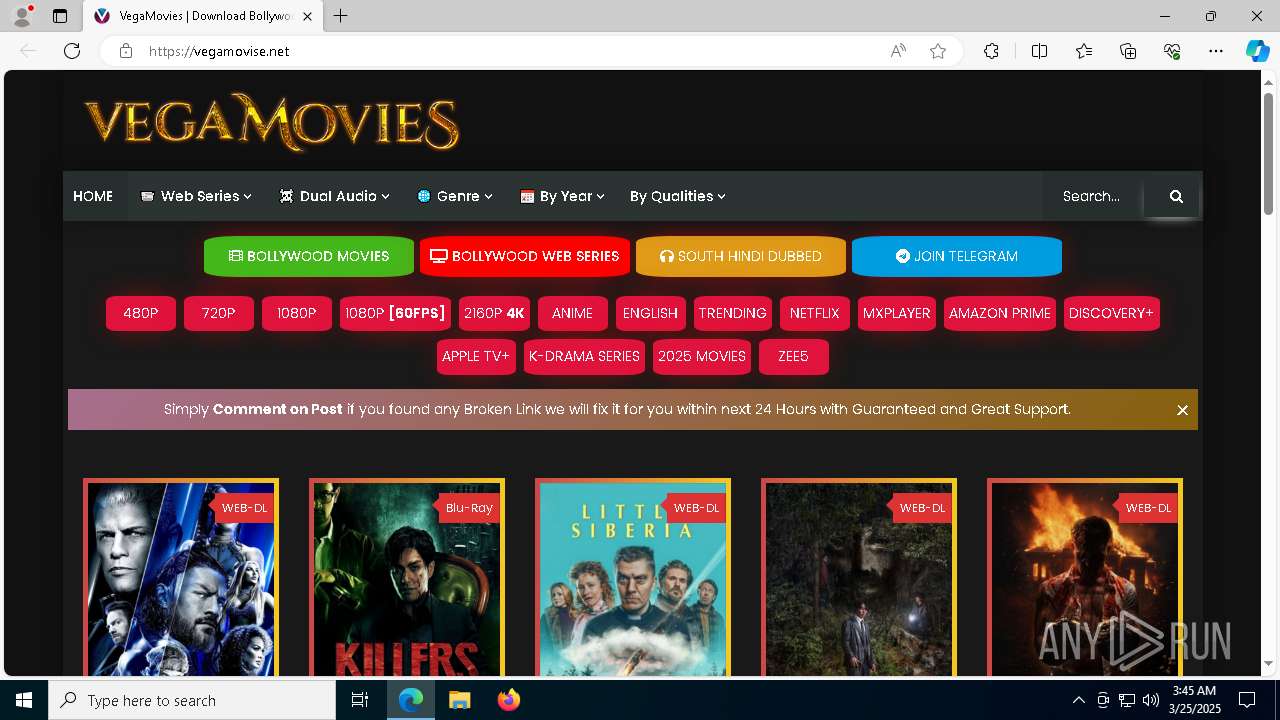Open Bollywood Web Series category
Image resolution: width=1280 pixels, height=720 pixels.
[525, 256]
